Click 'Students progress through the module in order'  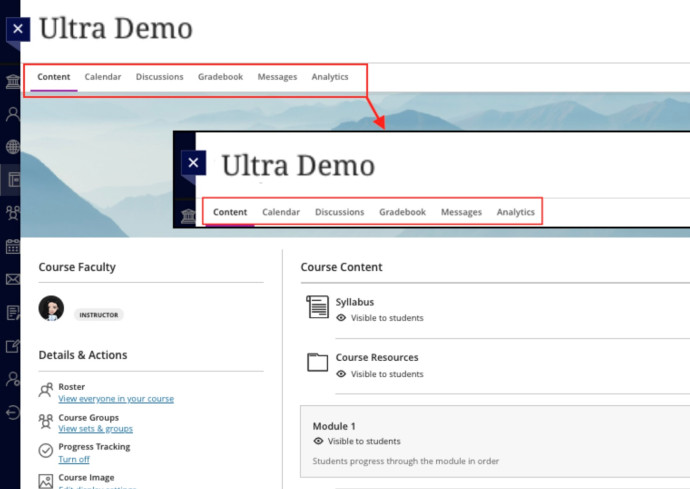[x=406, y=461]
